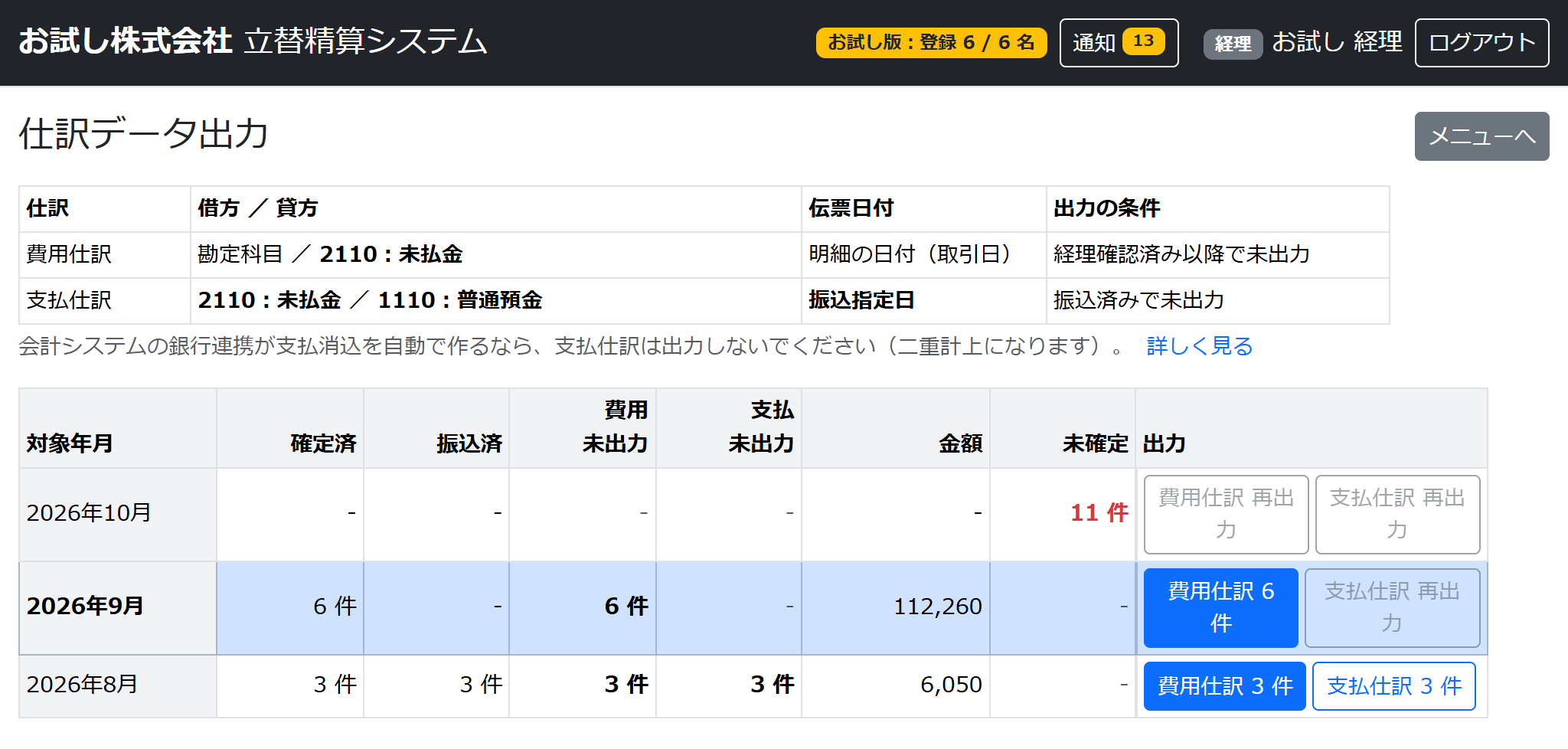Click 3 件 振込済 cell for 2026年8月

436,685
